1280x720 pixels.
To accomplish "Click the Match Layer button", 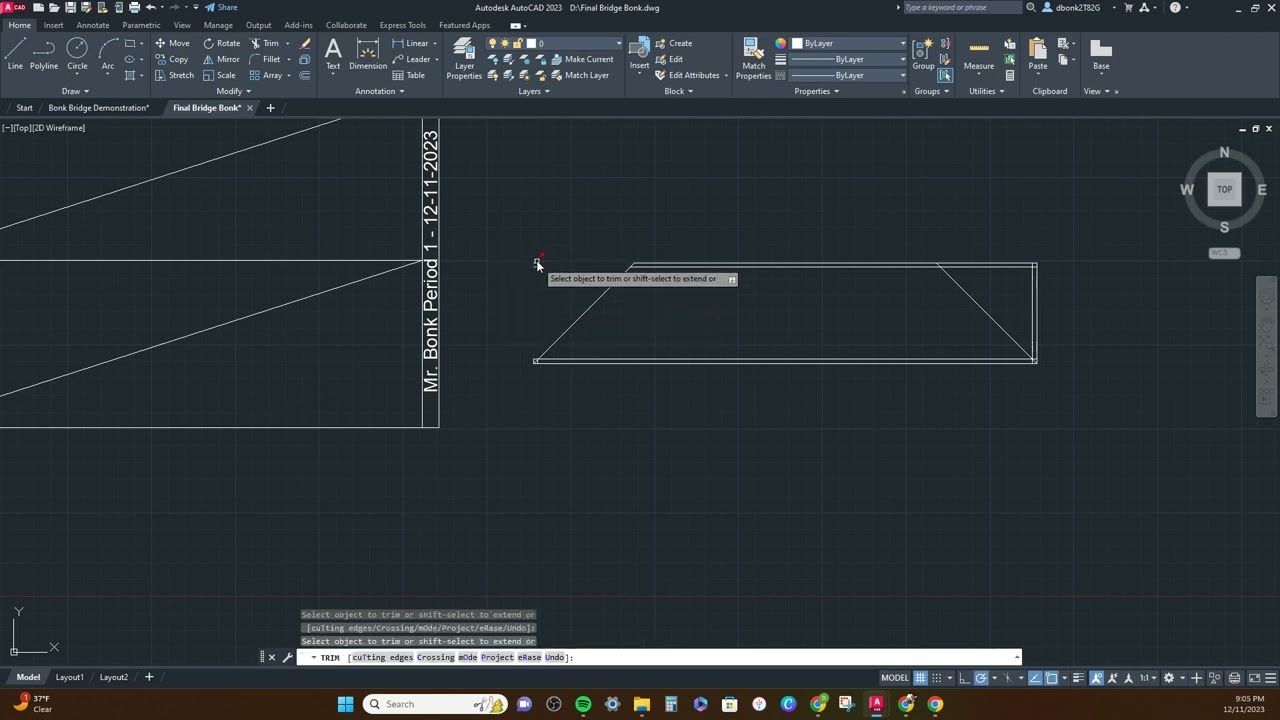I will coord(579,75).
